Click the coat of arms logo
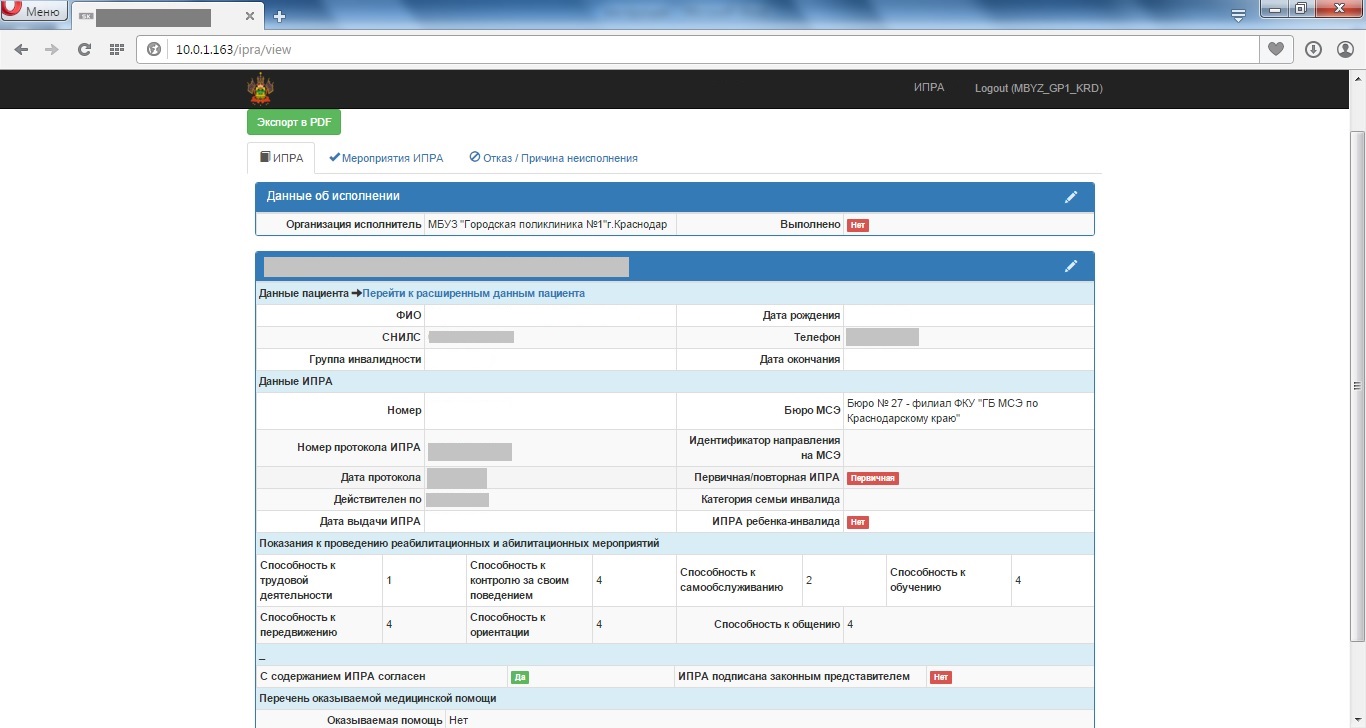This screenshot has width=1366, height=728. pyautogui.click(x=259, y=89)
